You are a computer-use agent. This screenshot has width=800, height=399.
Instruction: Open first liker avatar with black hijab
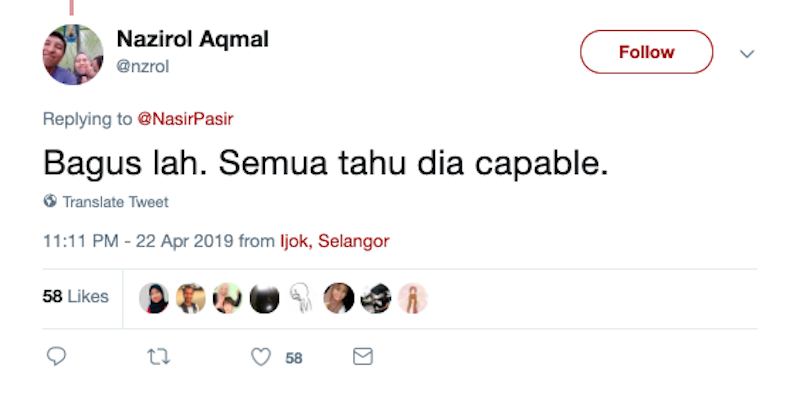pos(154,298)
